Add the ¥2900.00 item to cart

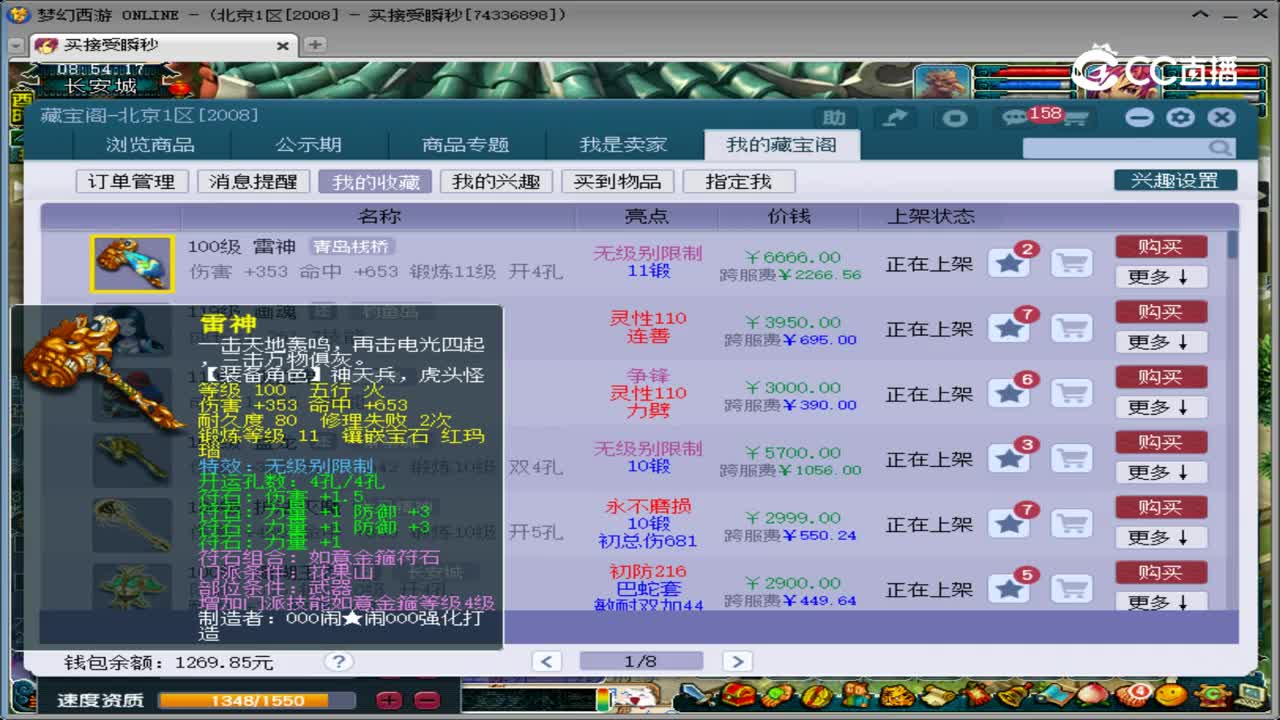tap(1072, 589)
